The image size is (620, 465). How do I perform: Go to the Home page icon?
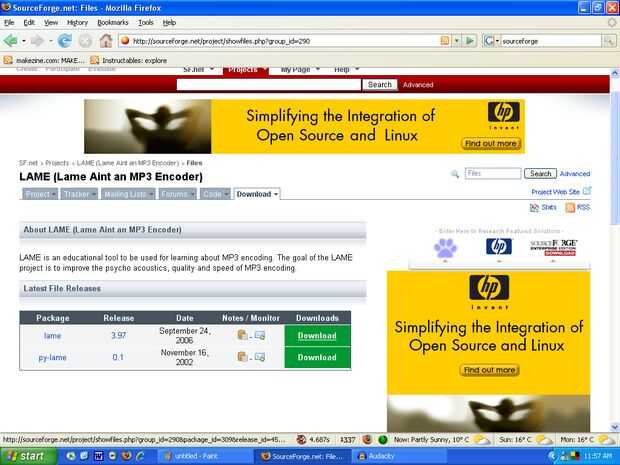(106, 40)
